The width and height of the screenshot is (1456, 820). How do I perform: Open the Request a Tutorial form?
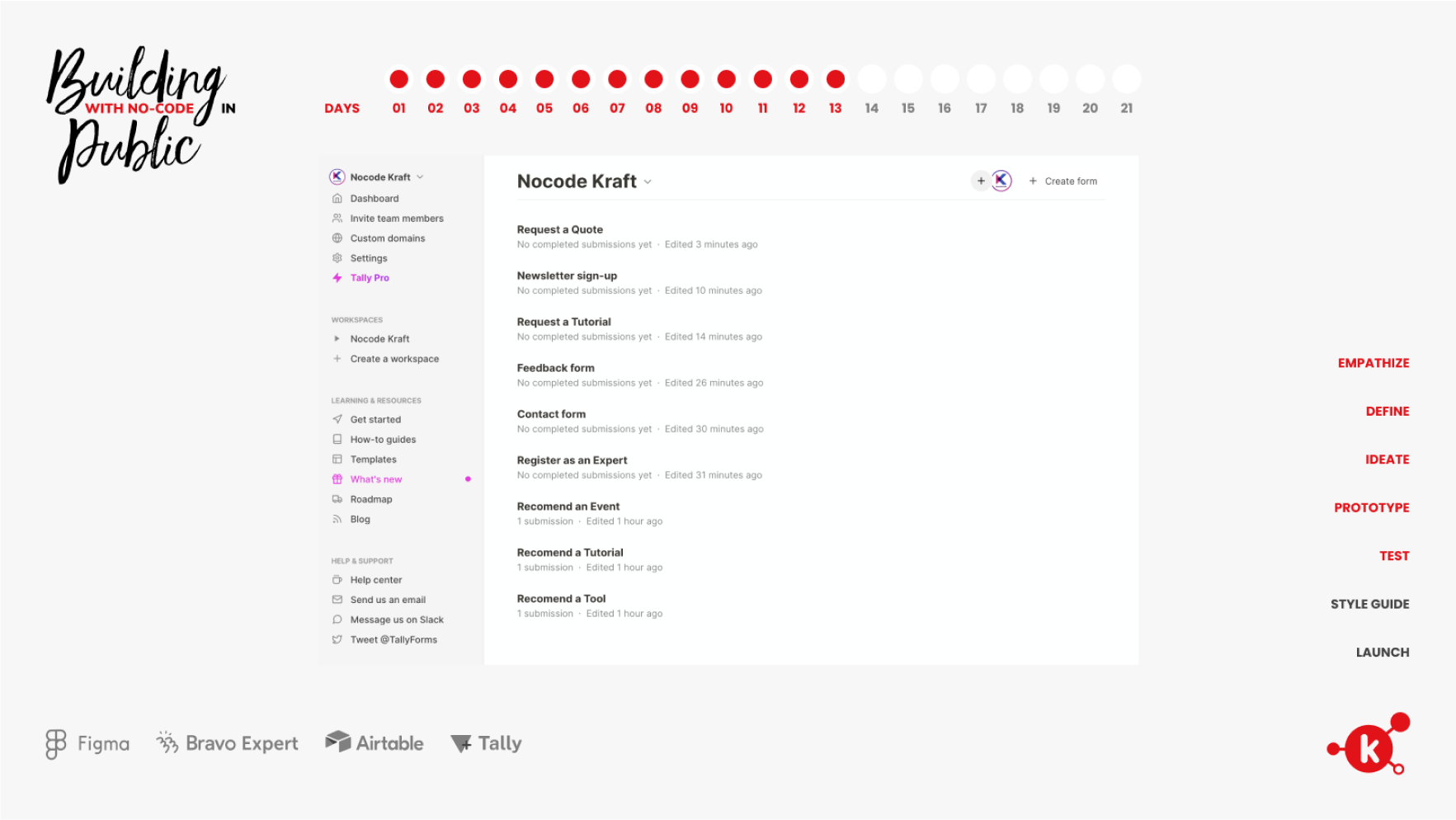click(564, 322)
